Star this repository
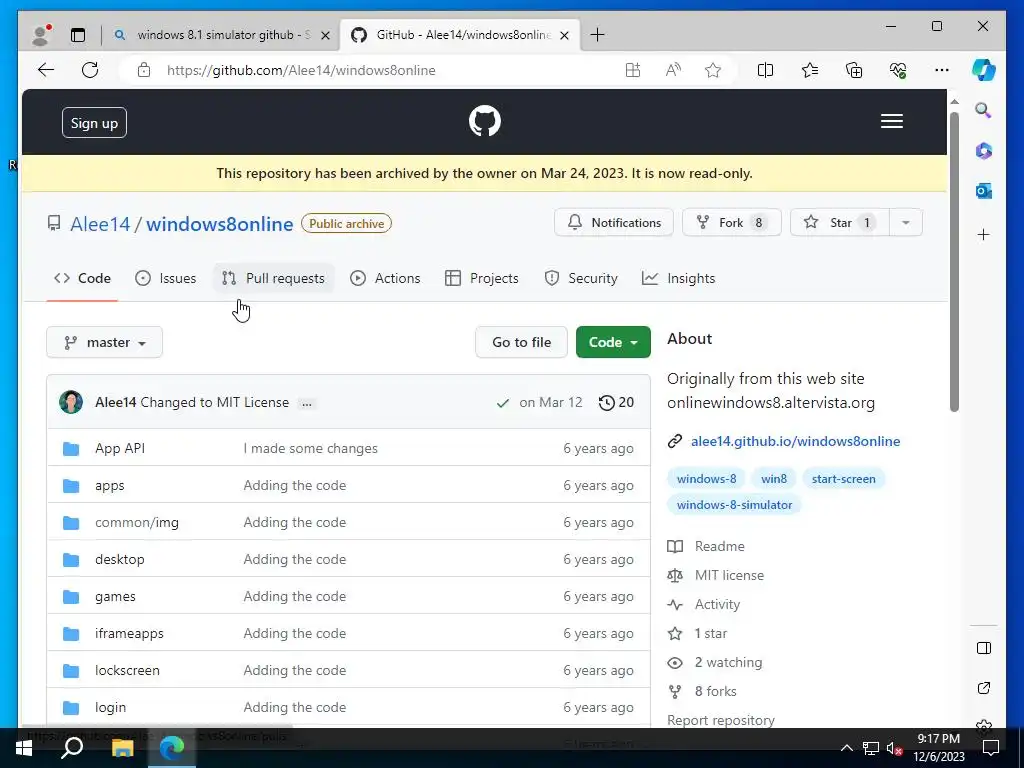This screenshot has height=768, width=1024. pos(839,223)
